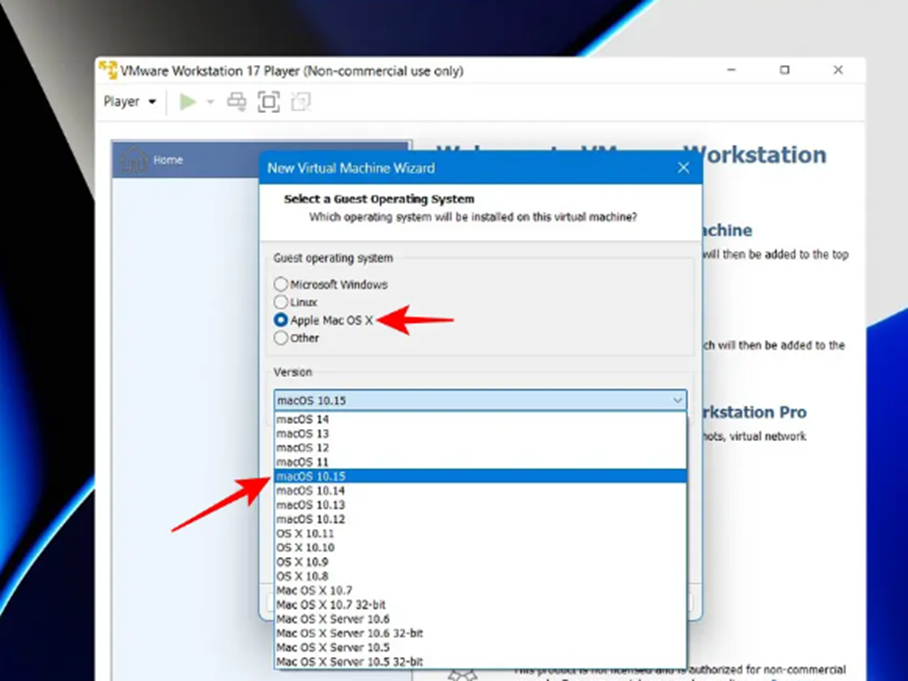Collapse the Version combo box showing macOS 10.15
Image resolution: width=908 pixels, height=681 pixels.
pos(480,400)
